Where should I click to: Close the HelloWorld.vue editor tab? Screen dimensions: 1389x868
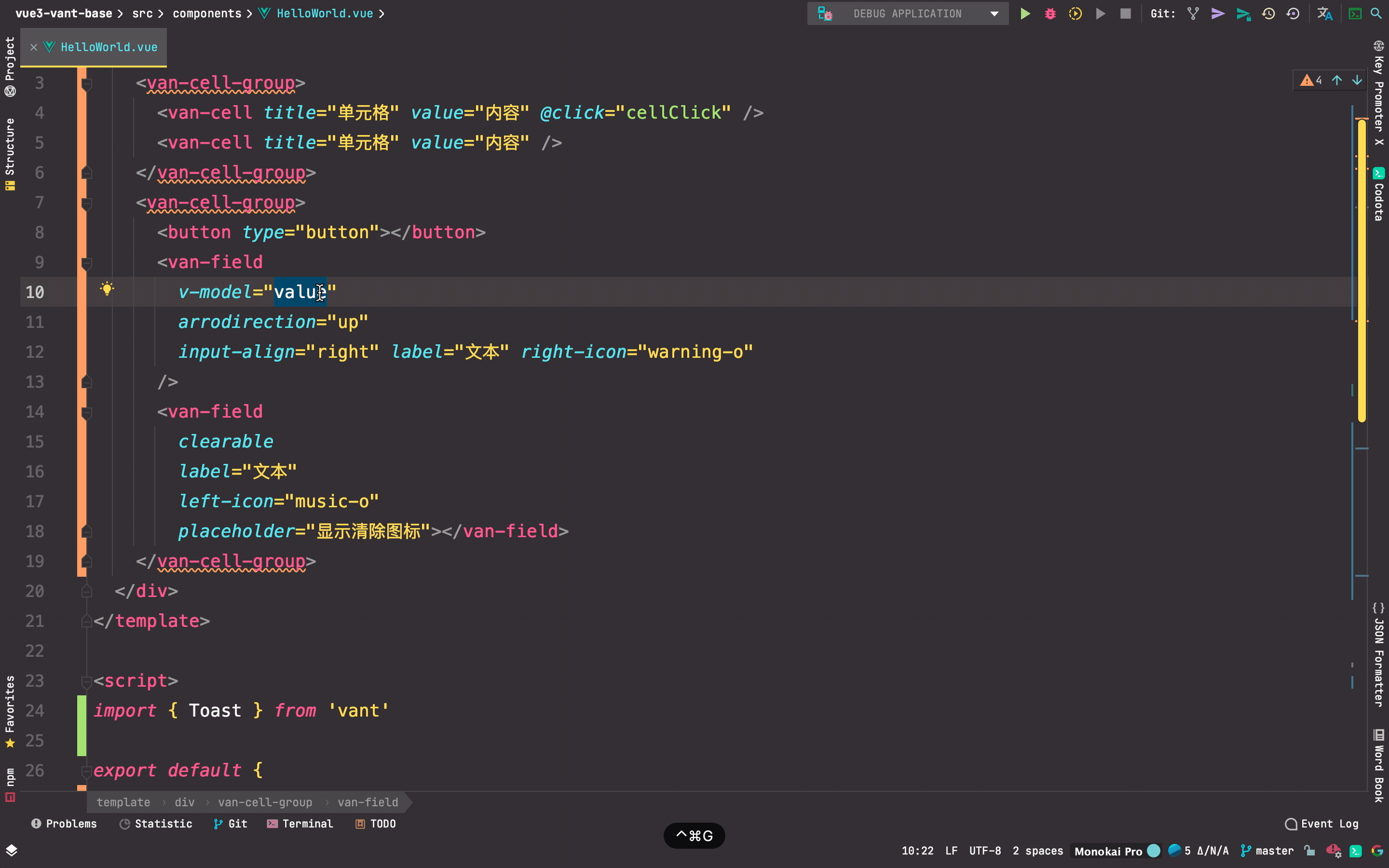pyautogui.click(x=34, y=47)
